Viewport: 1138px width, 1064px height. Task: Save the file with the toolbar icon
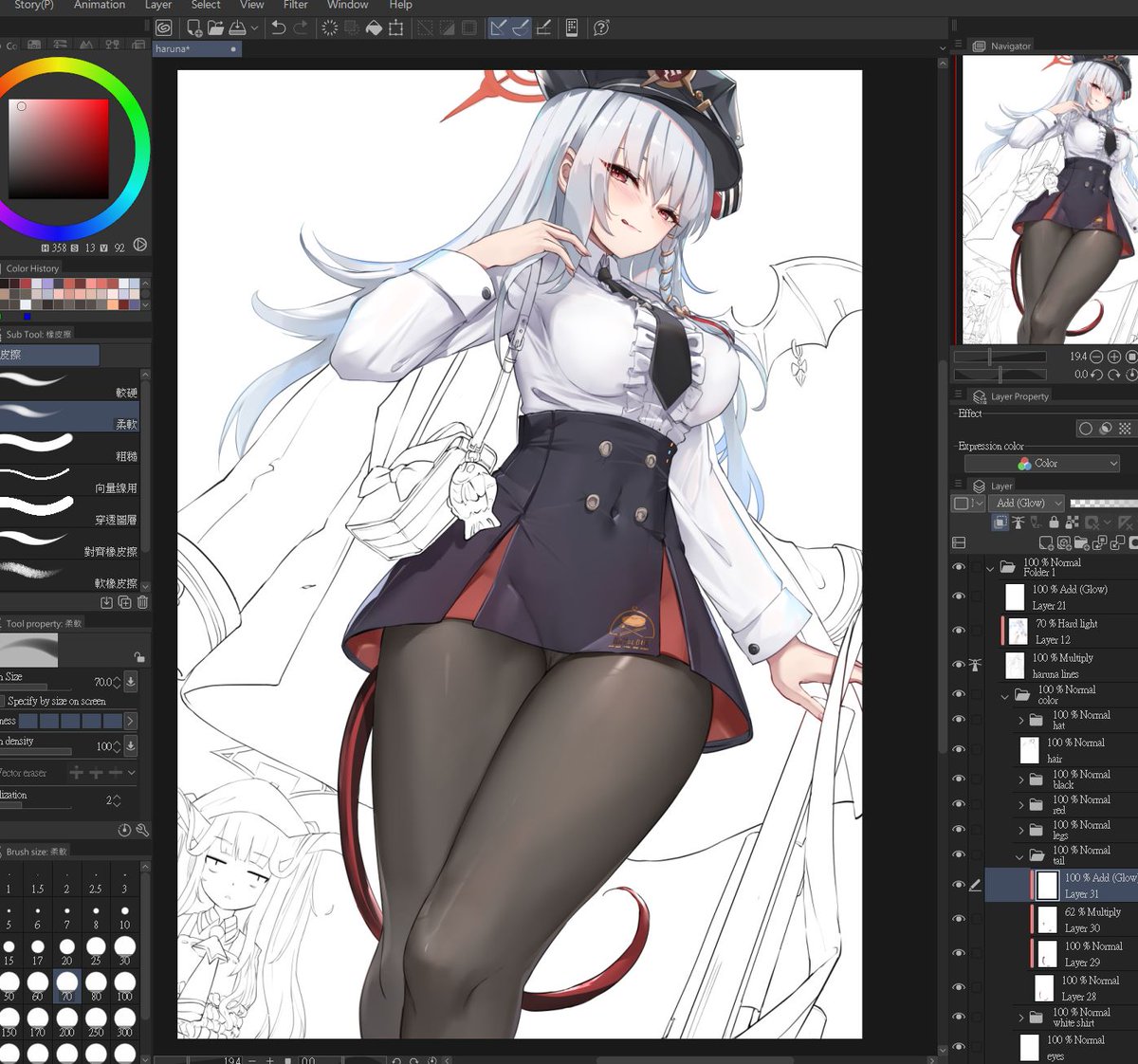pyautogui.click(x=237, y=28)
